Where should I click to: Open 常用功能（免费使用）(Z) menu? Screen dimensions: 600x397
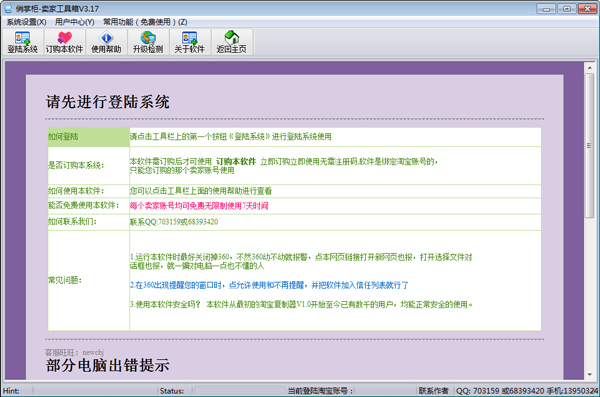click(x=145, y=22)
